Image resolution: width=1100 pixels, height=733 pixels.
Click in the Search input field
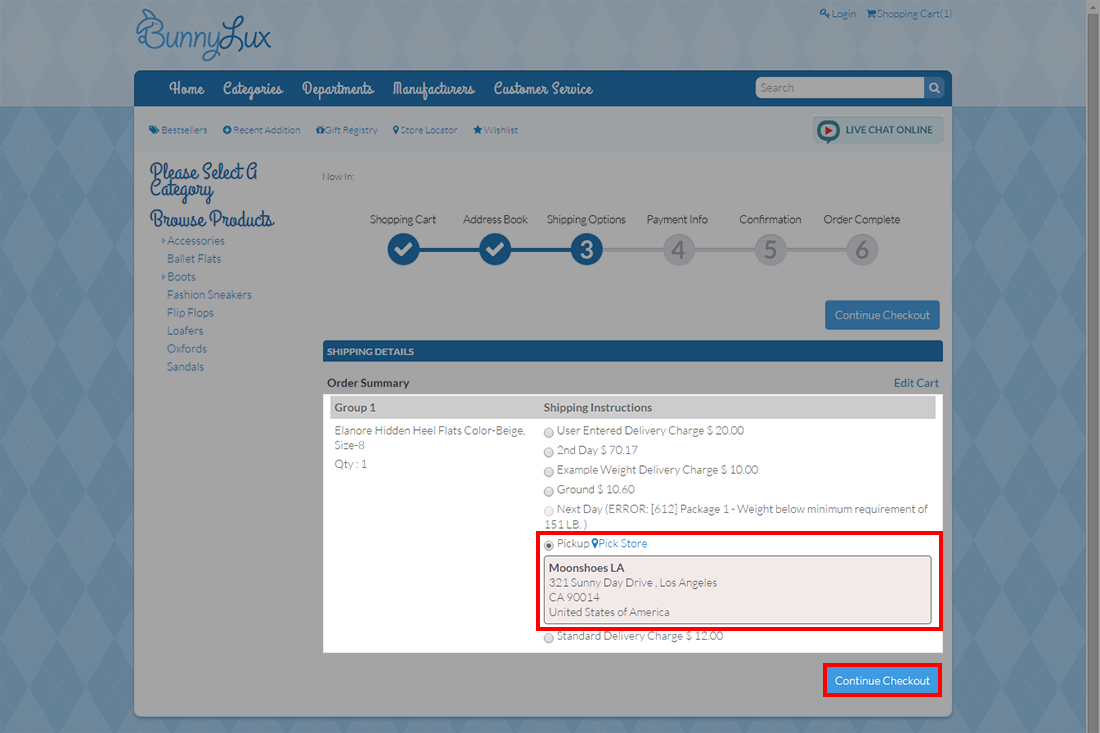pos(840,88)
